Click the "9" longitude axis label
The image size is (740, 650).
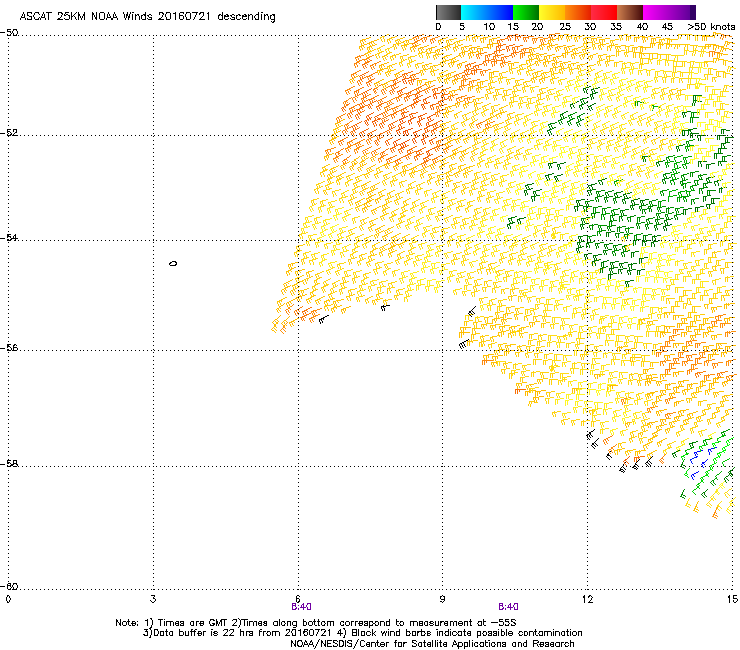pos(442,599)
